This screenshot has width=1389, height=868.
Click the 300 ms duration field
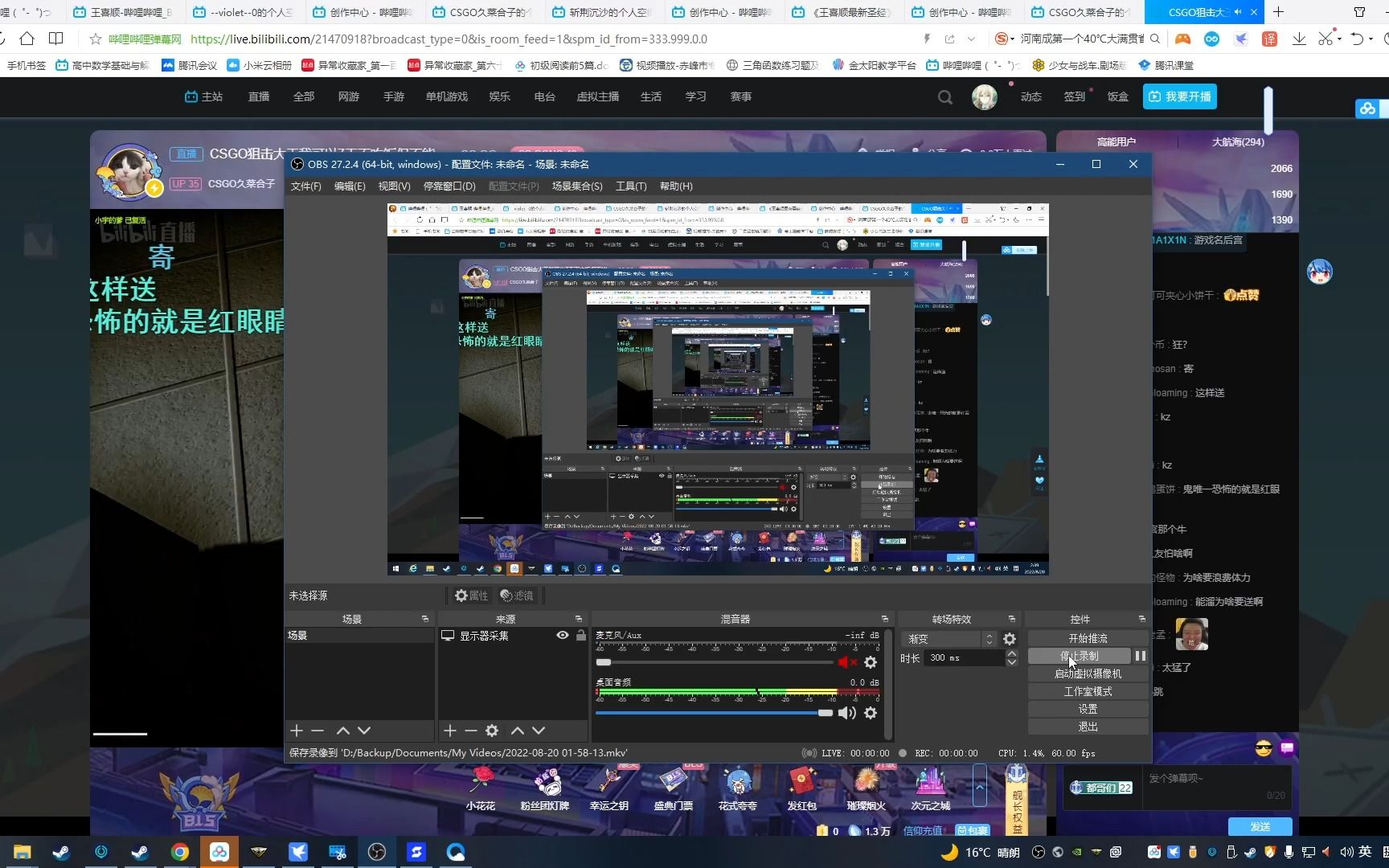tap(965, 657)
